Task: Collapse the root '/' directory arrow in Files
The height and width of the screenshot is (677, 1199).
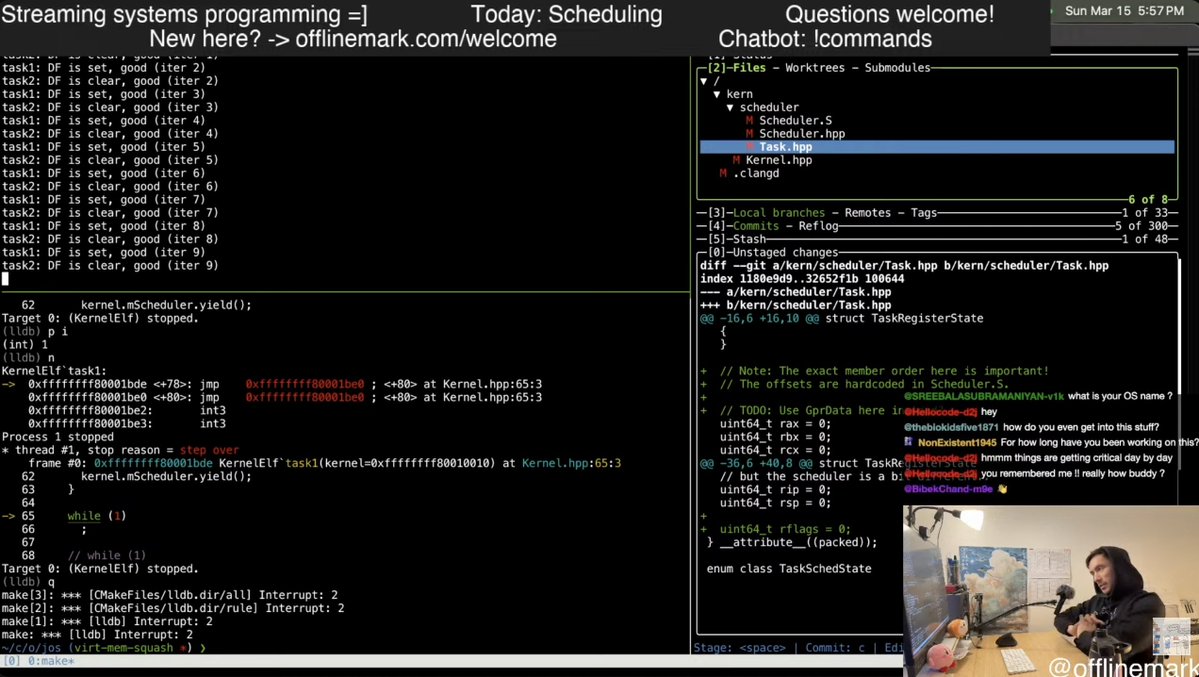Action: tap(703, 81)
